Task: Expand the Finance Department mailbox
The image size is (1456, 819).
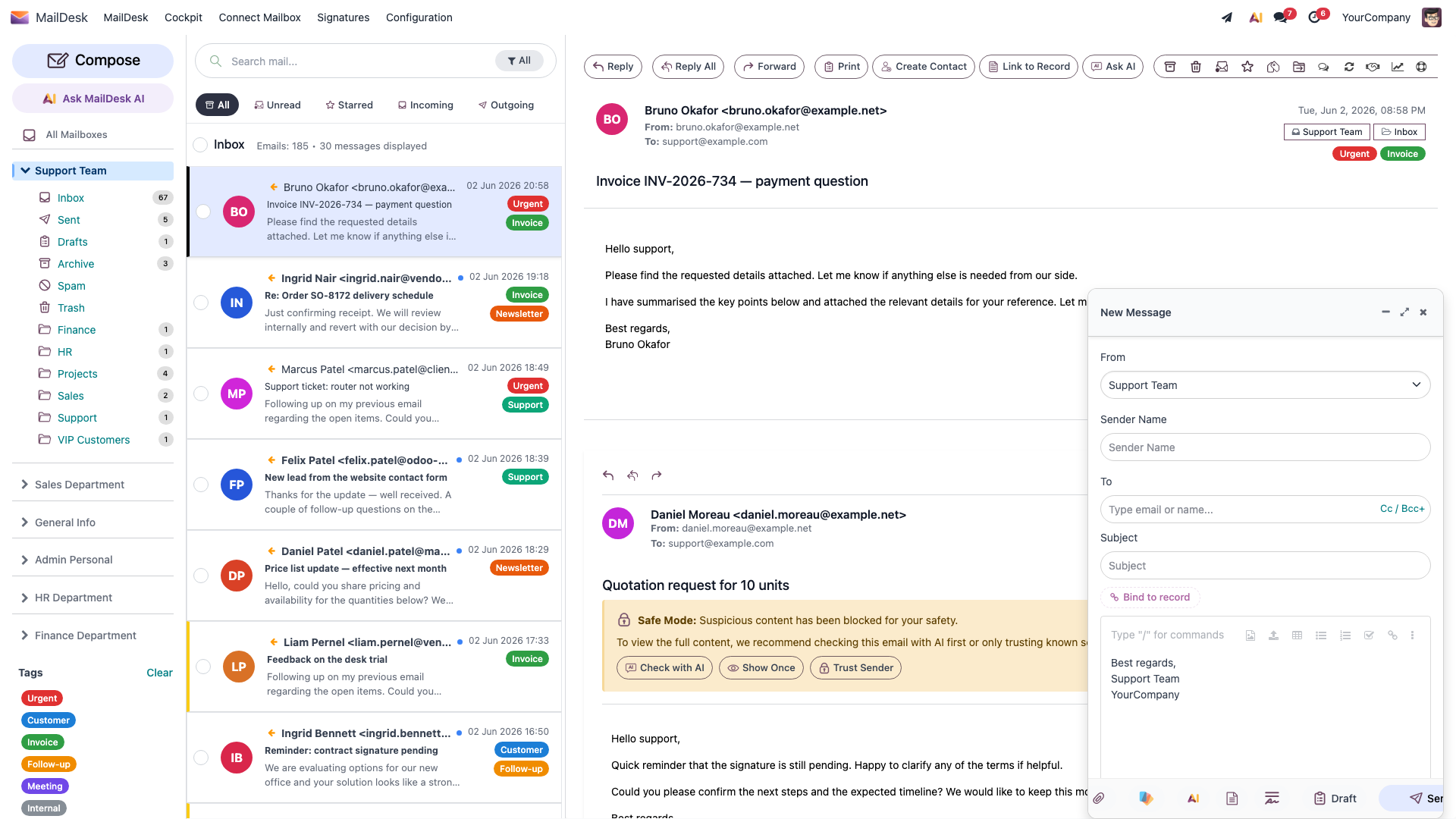Action: 25,635
